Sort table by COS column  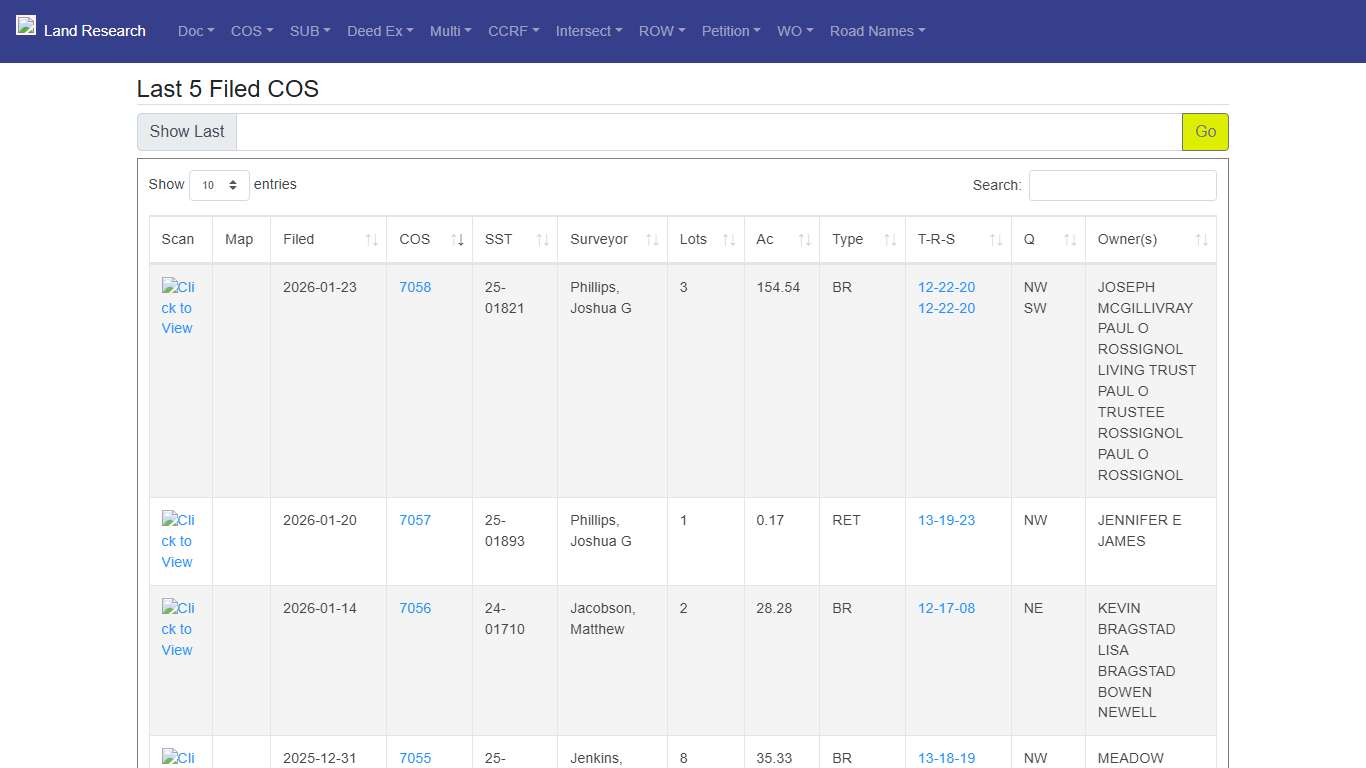point(428,240)
